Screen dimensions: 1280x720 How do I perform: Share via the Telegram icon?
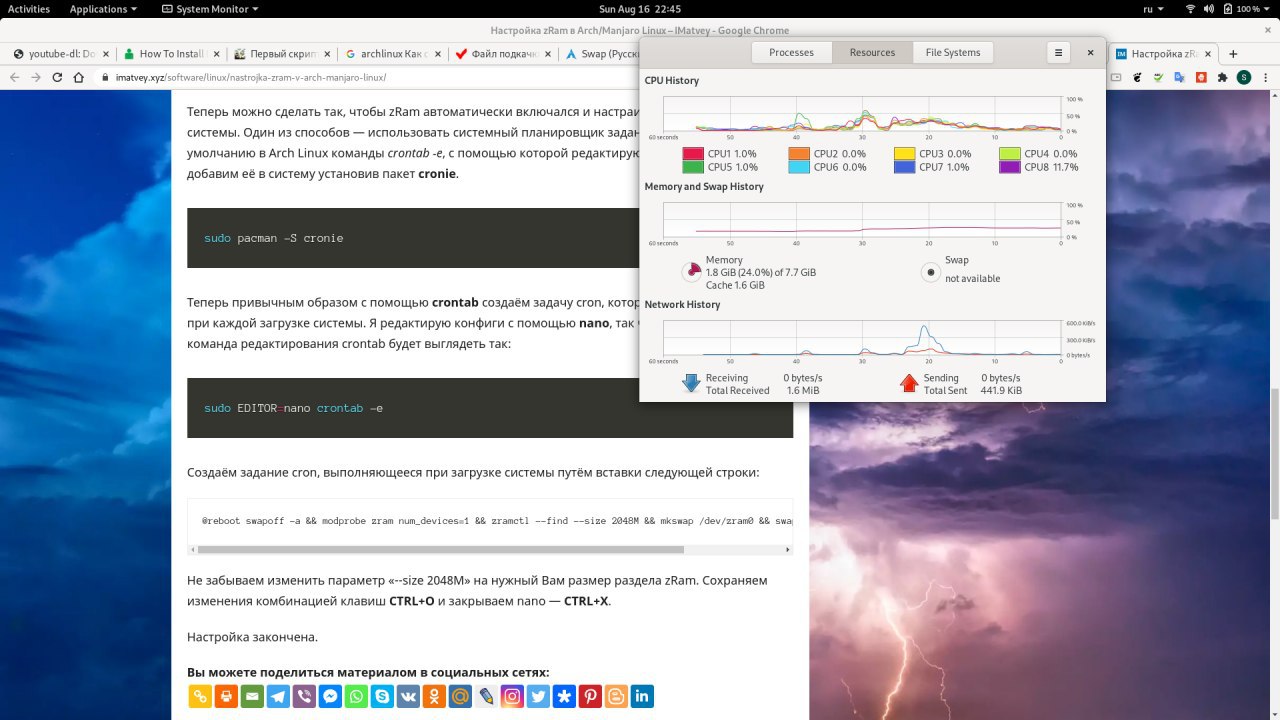coord(278,696)
